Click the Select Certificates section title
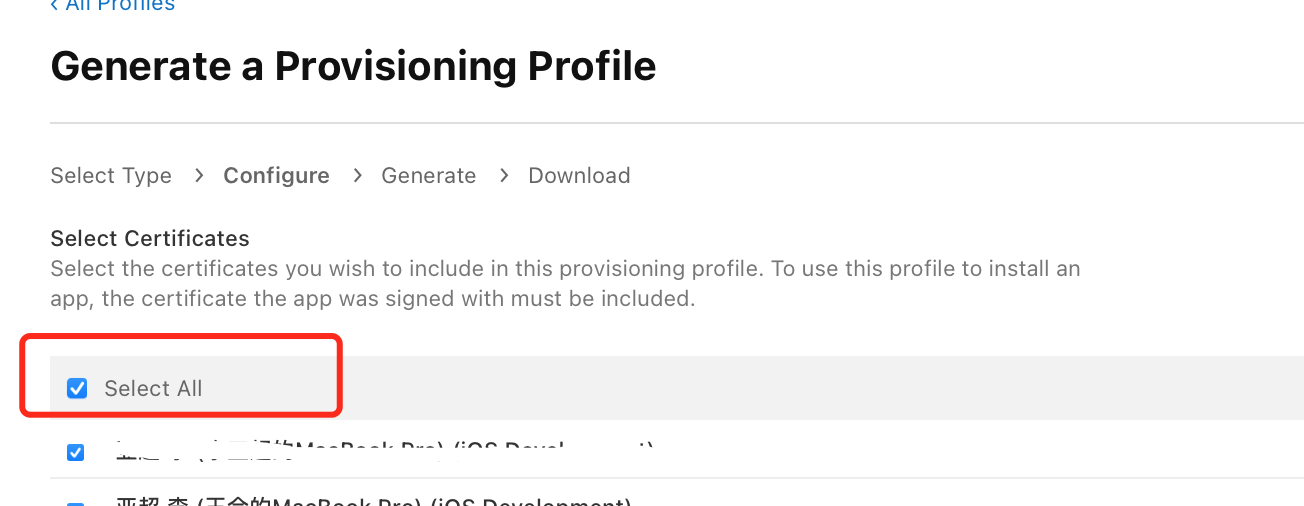 150,238
